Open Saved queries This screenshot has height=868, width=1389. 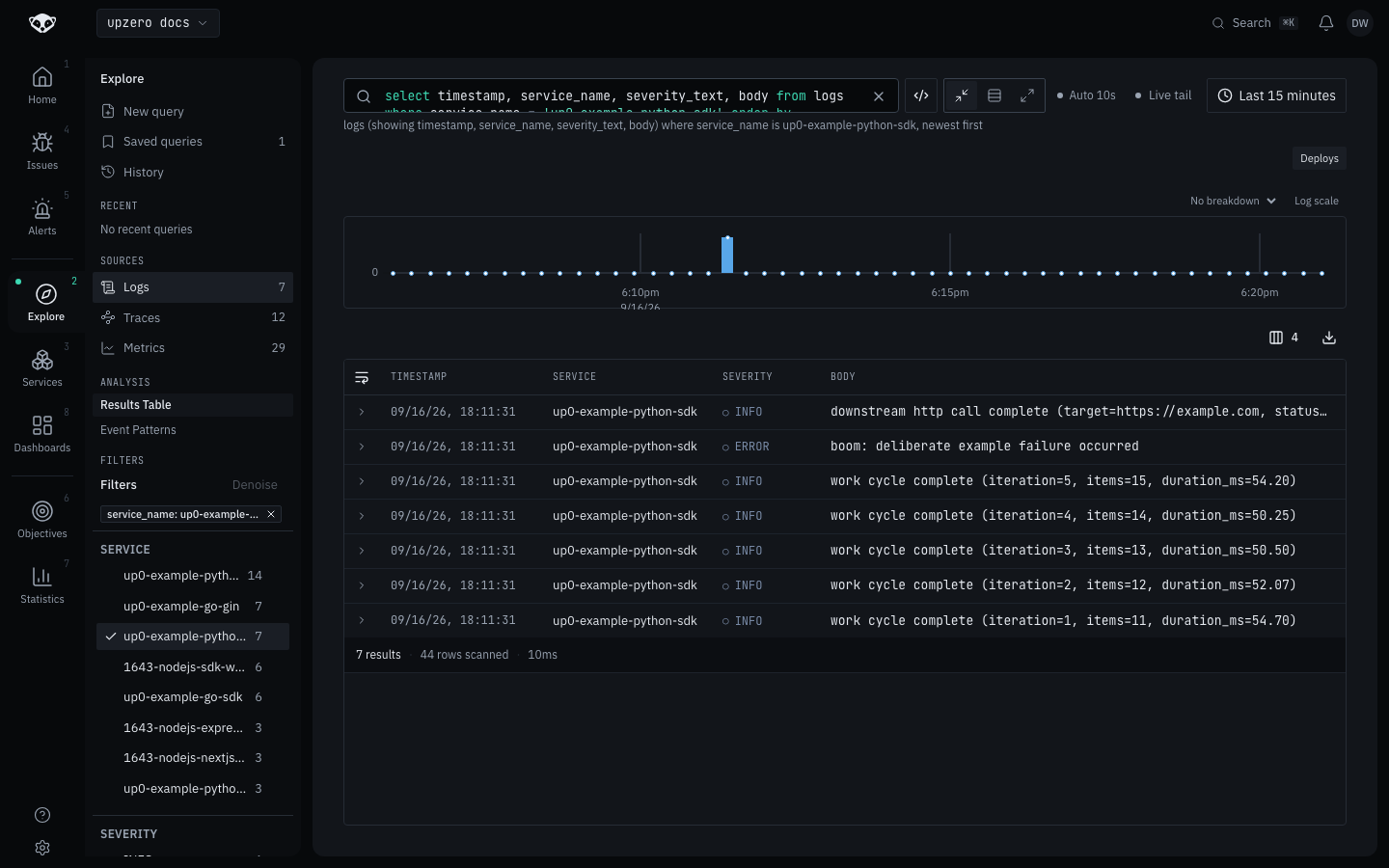(193, 142)
